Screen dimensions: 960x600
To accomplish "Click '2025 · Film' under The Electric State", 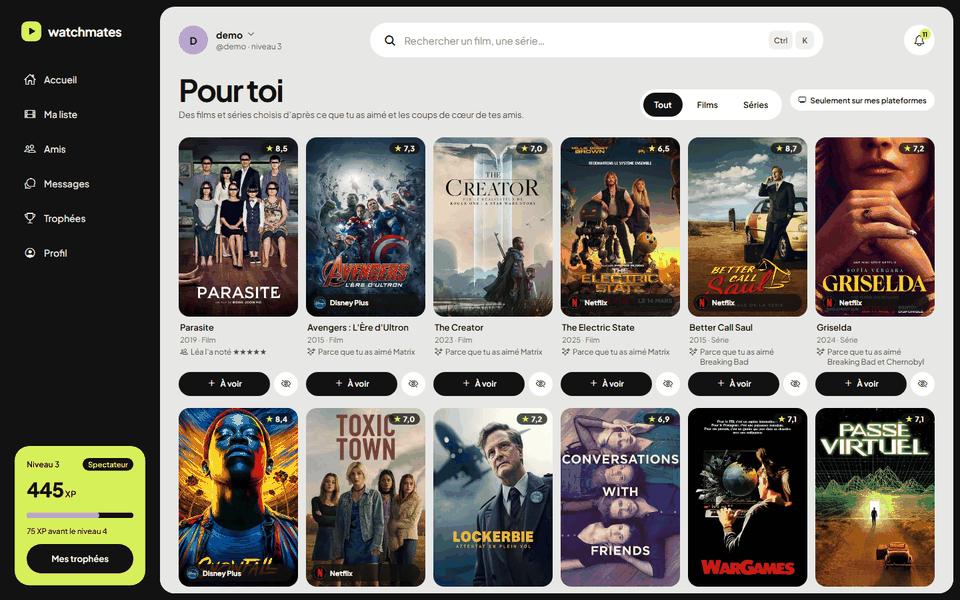I will pos(580,340).
